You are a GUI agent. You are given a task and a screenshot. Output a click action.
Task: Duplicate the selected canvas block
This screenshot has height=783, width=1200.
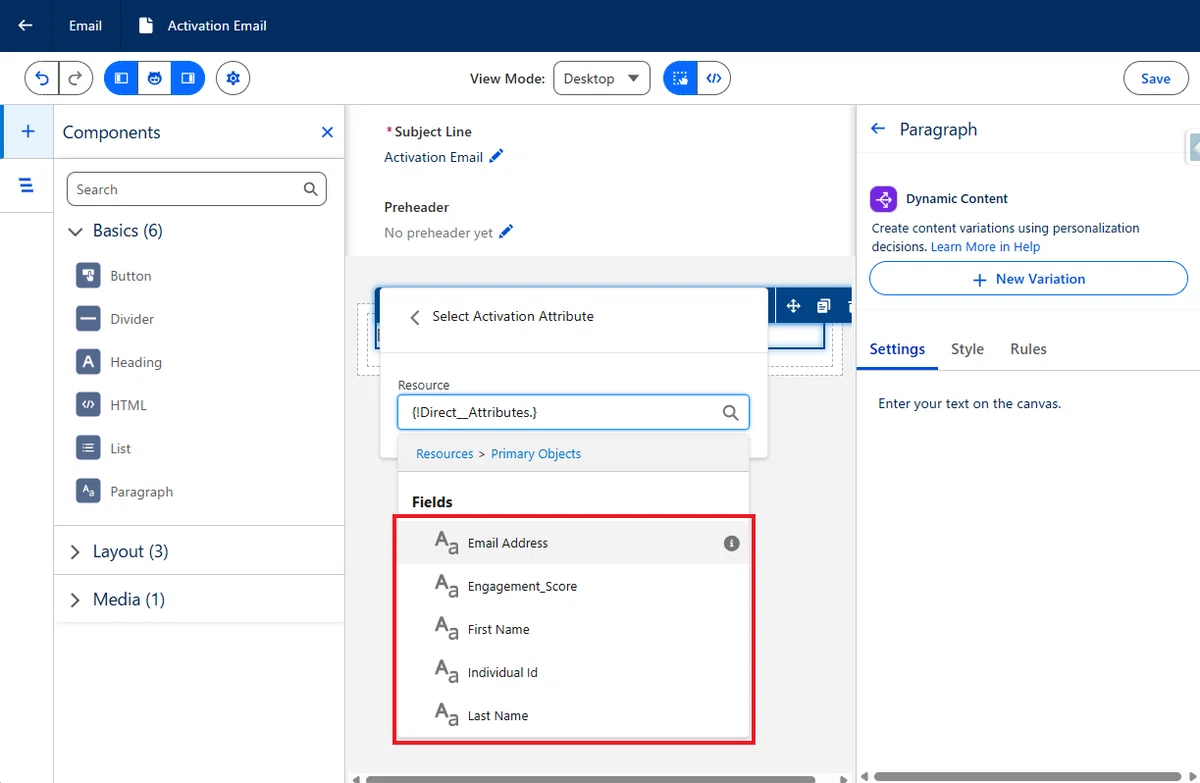point(823,306)
